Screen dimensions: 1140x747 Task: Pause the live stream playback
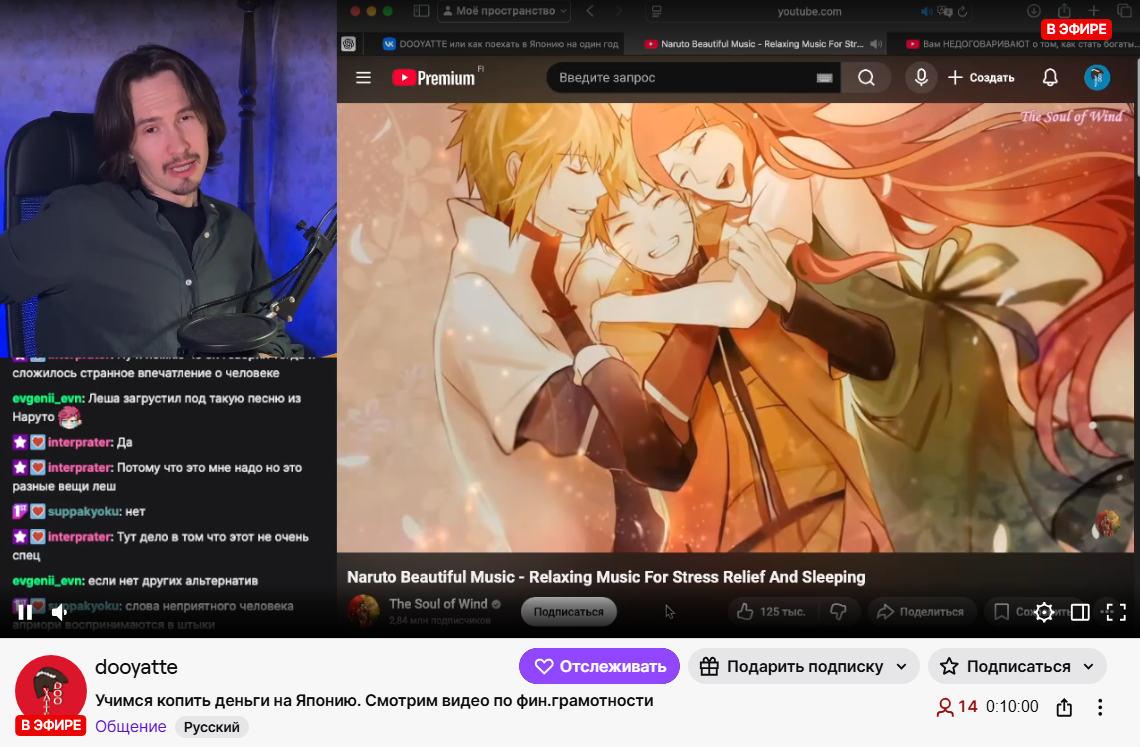pos(24,612)
